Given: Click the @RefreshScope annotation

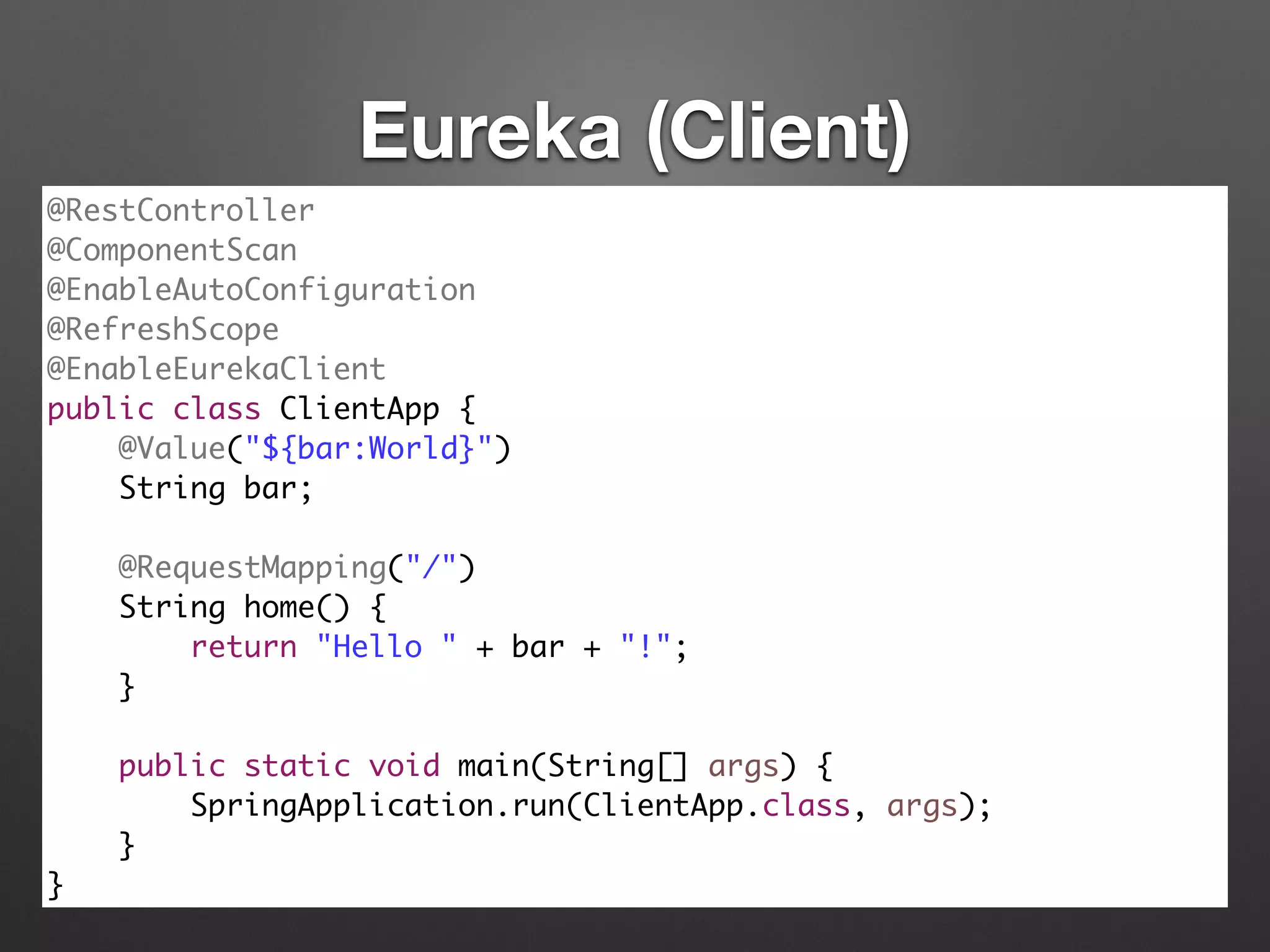Looking at the screenshot, I should point(163,330).
